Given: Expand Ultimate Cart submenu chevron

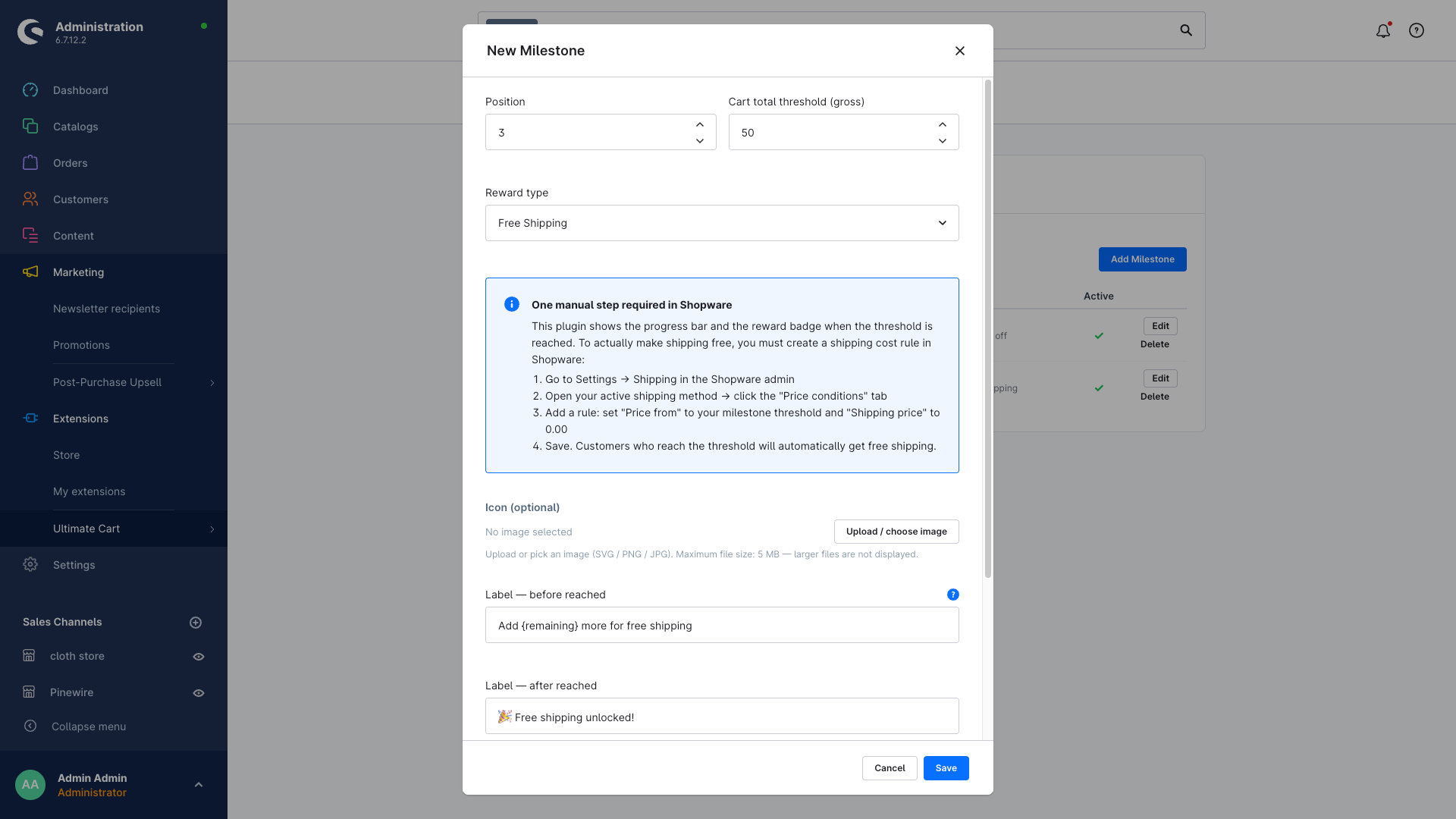Looking at the screenshot, I should 212,529.
